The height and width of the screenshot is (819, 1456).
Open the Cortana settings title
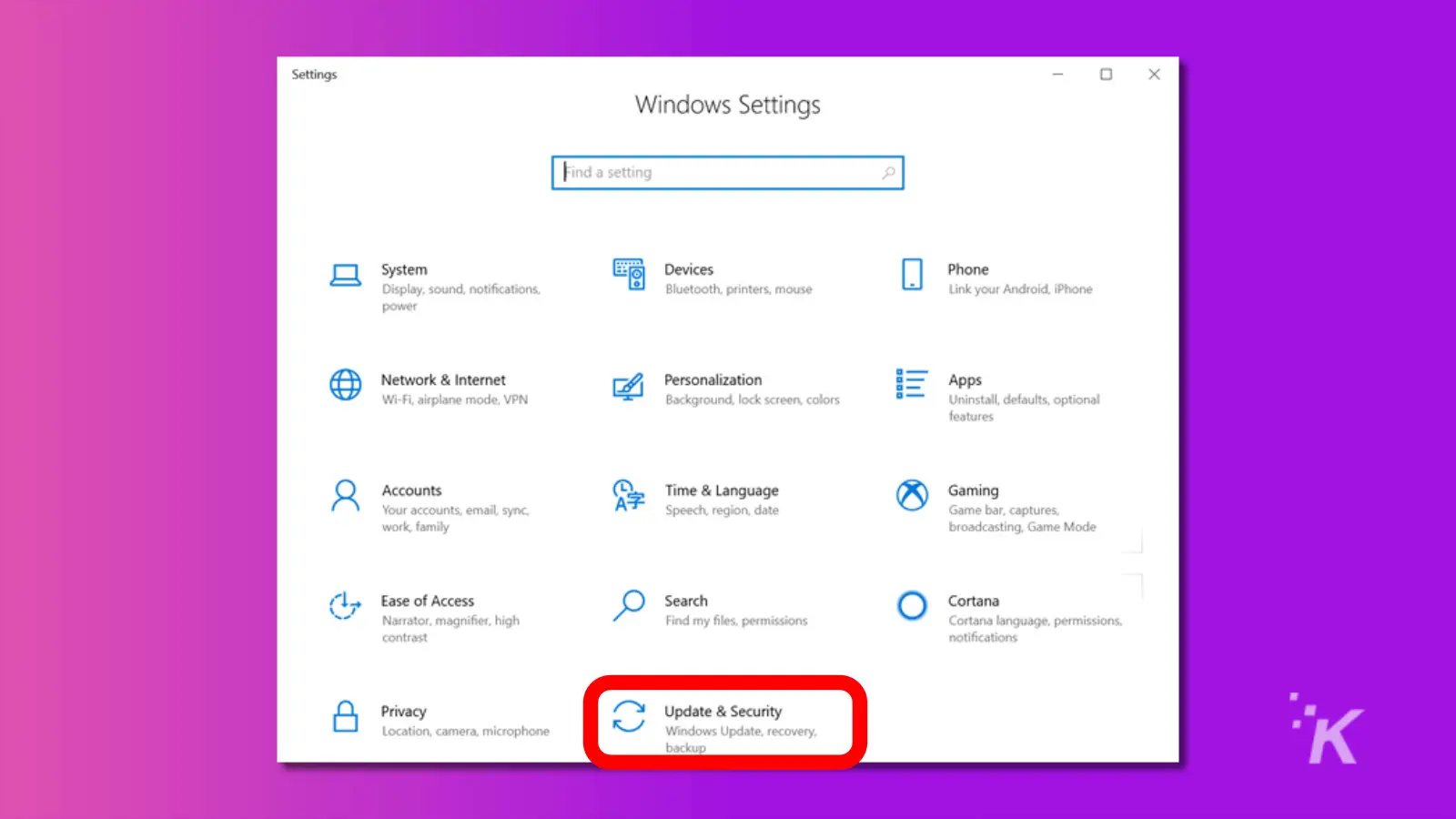[974, 601]
